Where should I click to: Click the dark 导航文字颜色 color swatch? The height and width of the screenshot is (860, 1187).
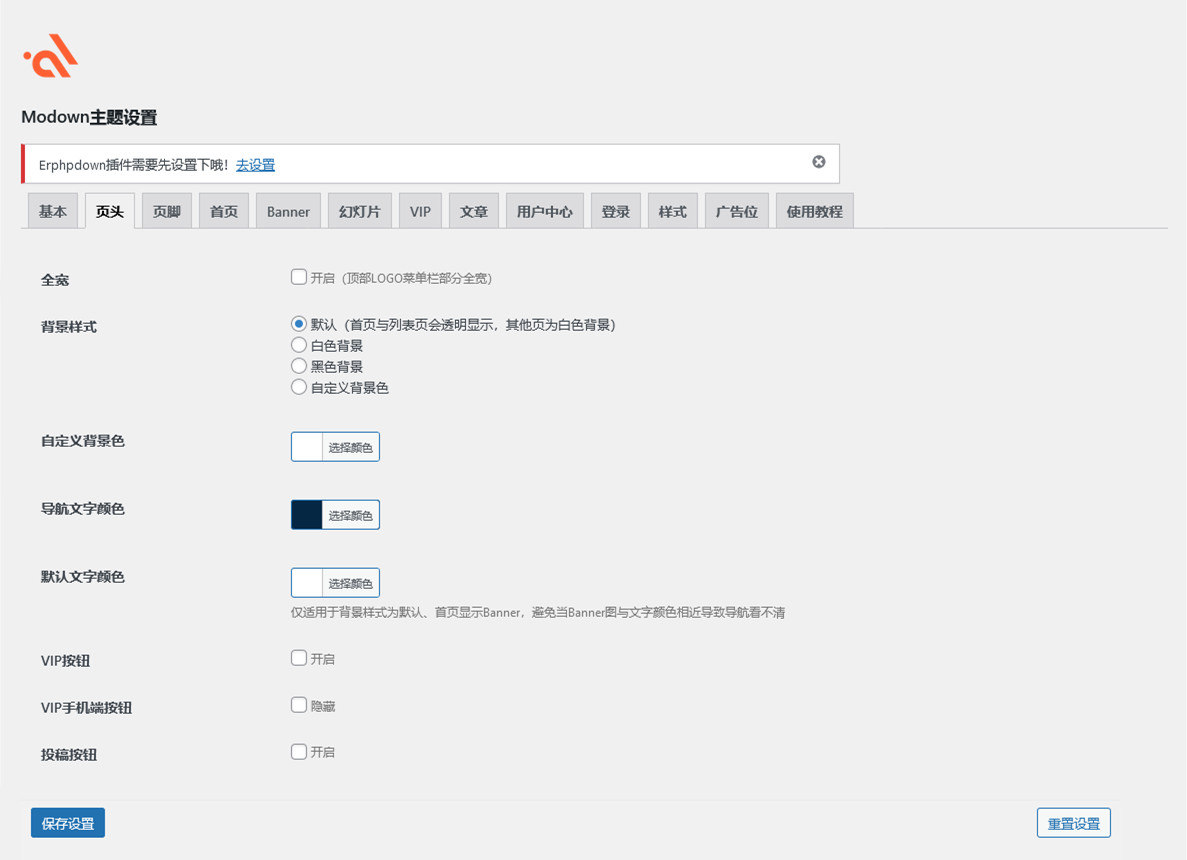click(307, 515)
